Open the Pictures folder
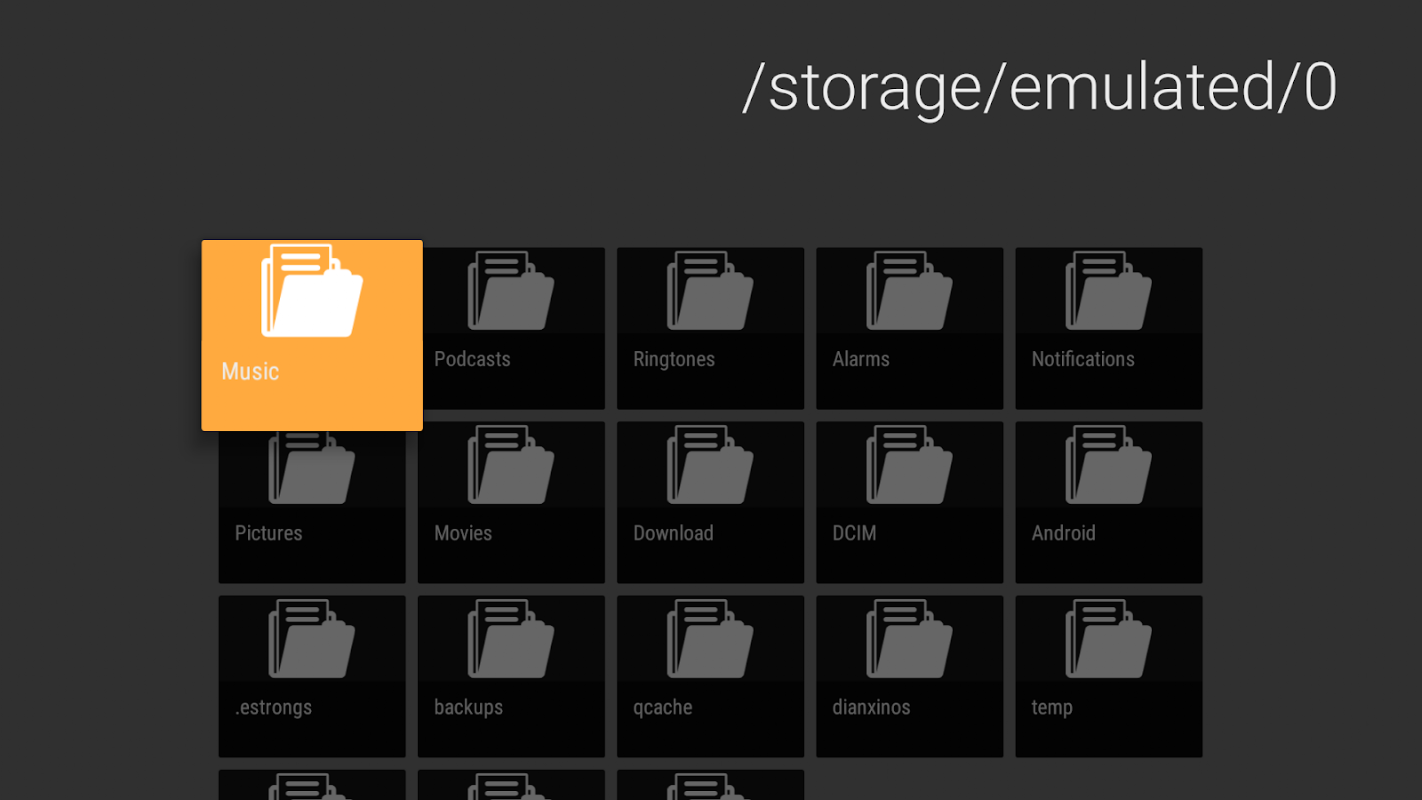 click(312, 502)
